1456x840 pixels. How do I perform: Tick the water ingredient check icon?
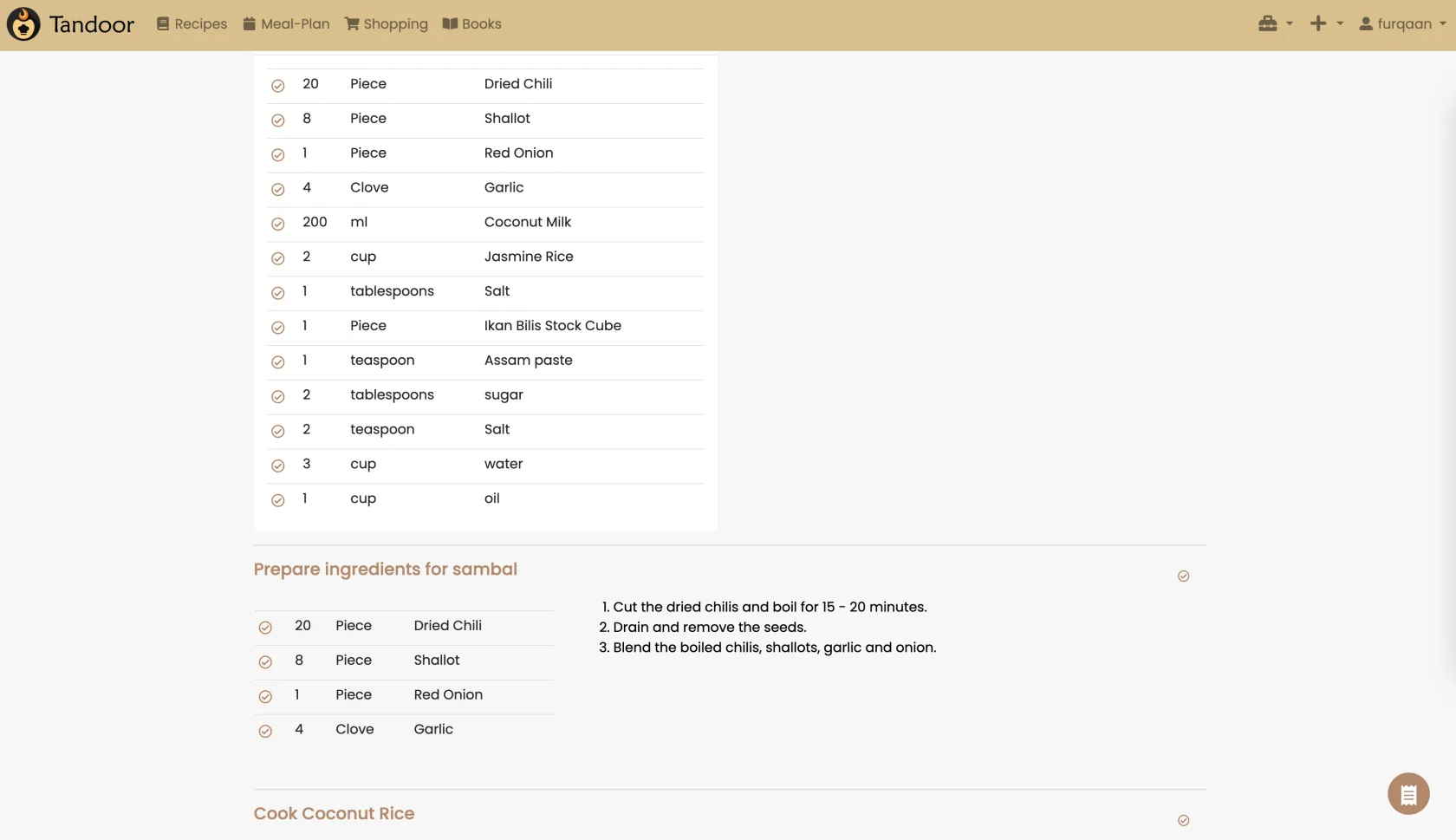pyautogui.click(x=278, y=466)
